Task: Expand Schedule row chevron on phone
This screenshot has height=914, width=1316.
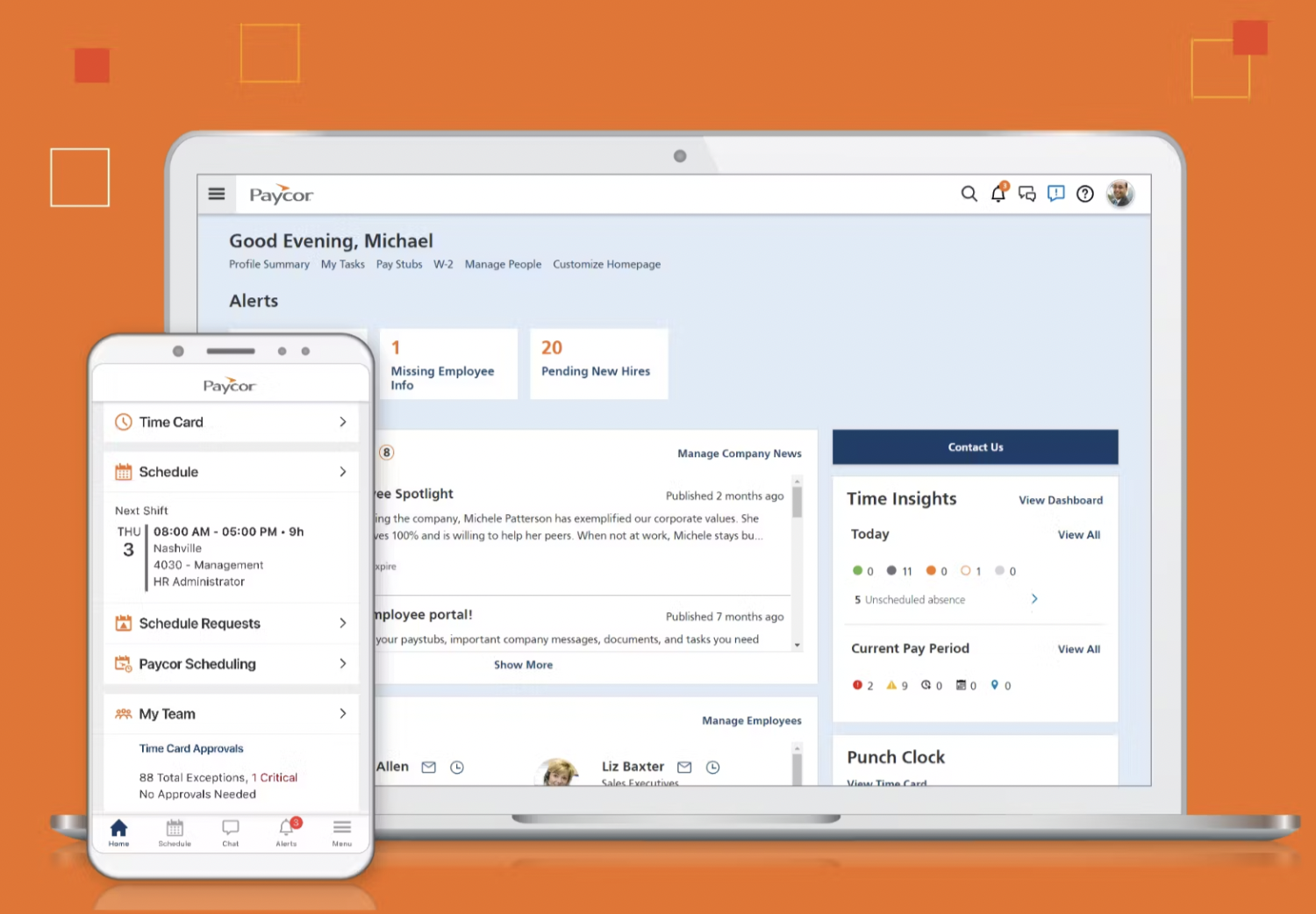Action: (343, 472)
